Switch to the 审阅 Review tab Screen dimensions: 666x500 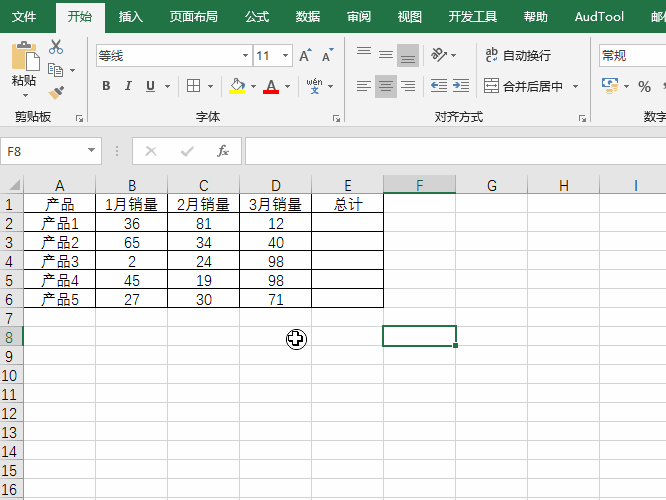pos(359,17)
